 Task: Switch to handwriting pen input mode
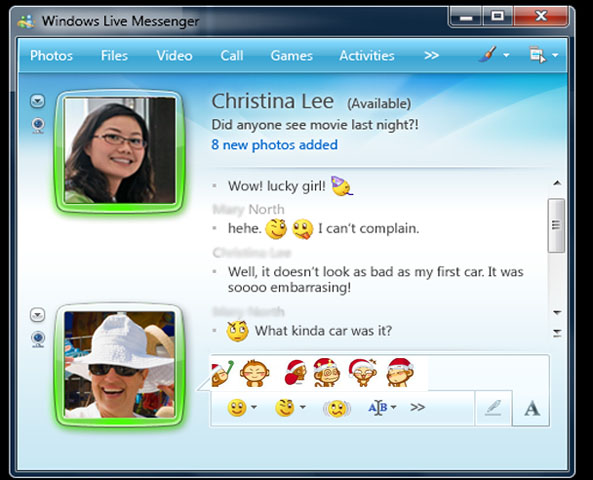pos(493,409)
